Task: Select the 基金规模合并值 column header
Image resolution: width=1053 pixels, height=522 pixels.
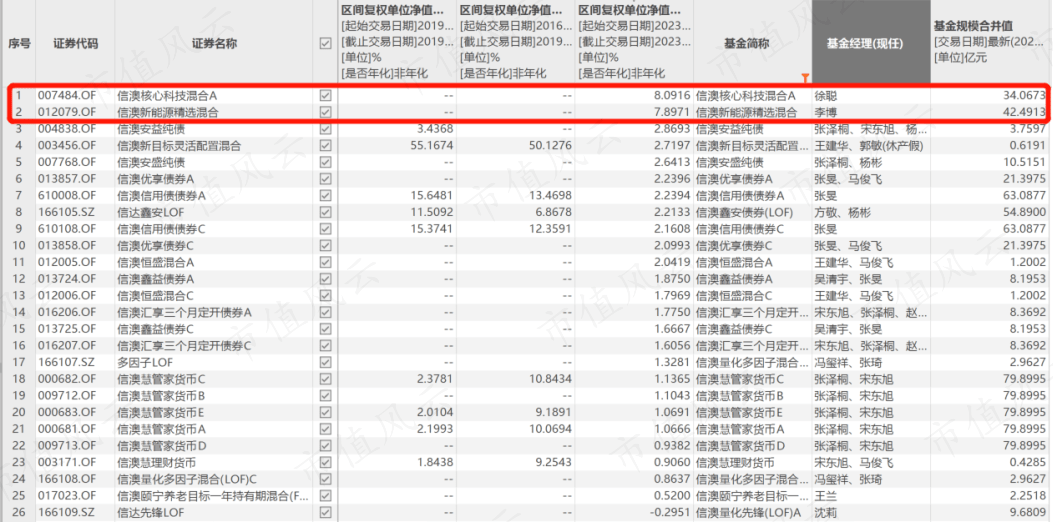Action: [x=990, y=42]
